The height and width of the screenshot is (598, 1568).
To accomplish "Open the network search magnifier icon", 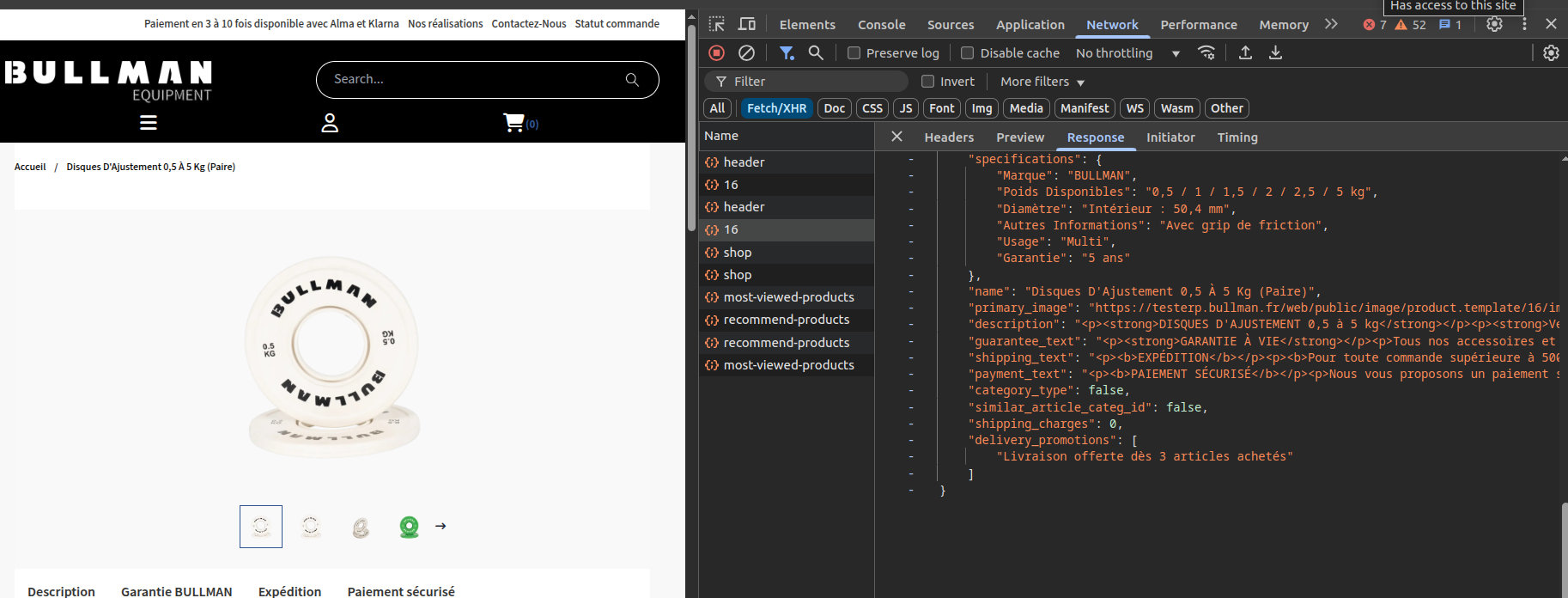I will point(816,53).
